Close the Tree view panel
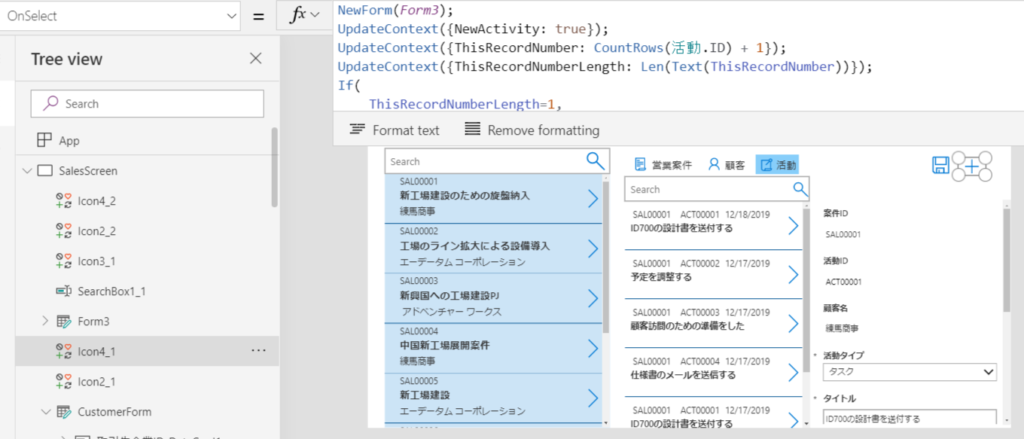This screenshot has height=439, width=1024. tap(255, 59)
